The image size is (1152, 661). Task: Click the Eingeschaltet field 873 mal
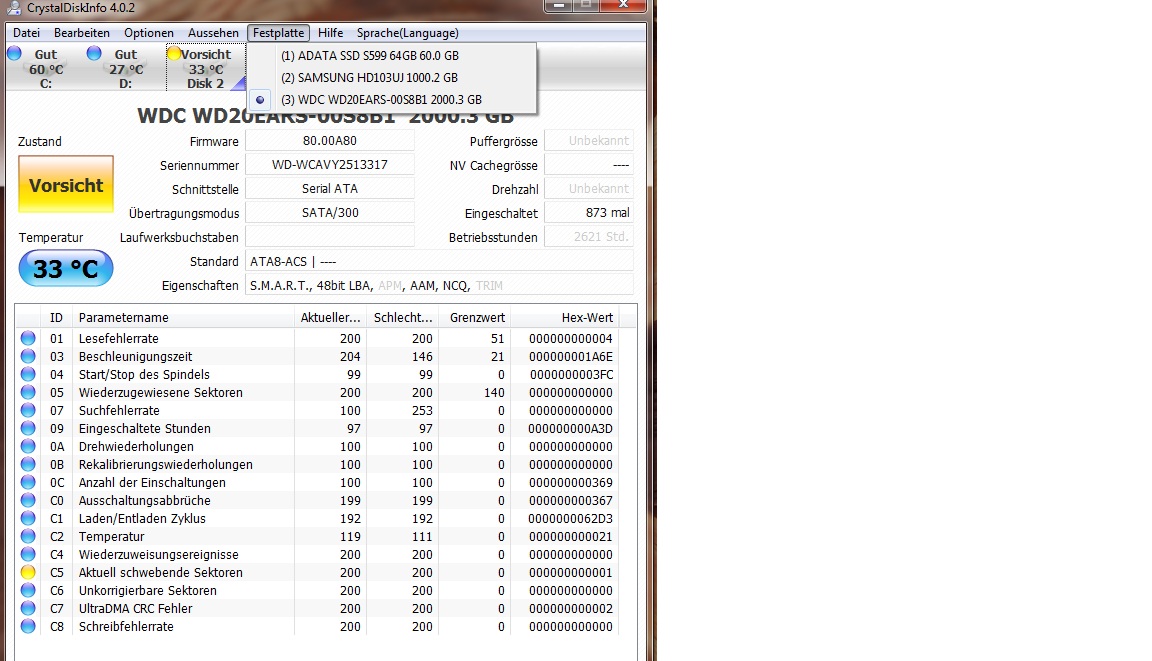pyautogui.click(x=589, y=212)
